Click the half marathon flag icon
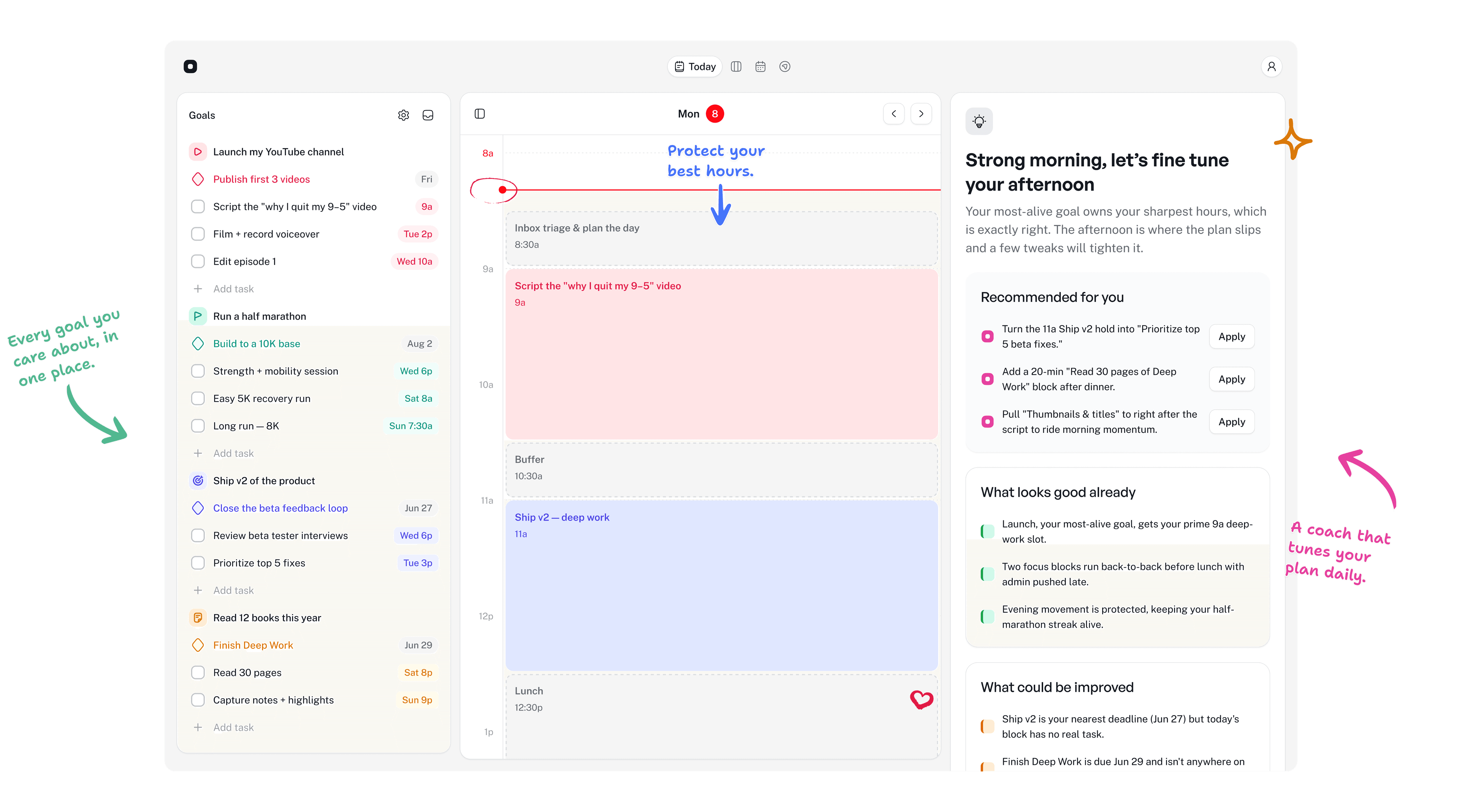This screenshot has width=1462, height=812. coord(198,316)
